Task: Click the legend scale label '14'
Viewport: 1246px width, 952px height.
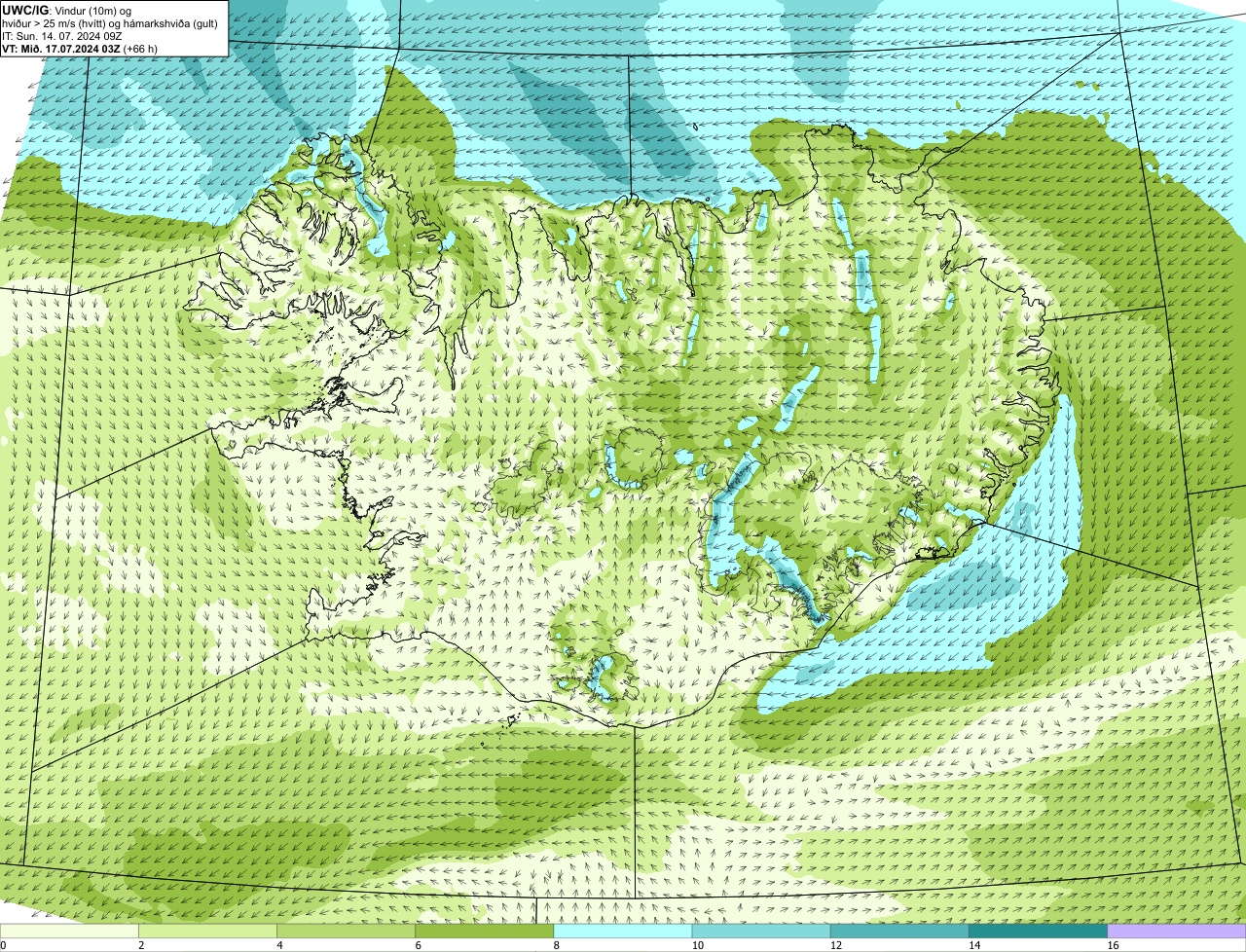Action: pos(973,945)
